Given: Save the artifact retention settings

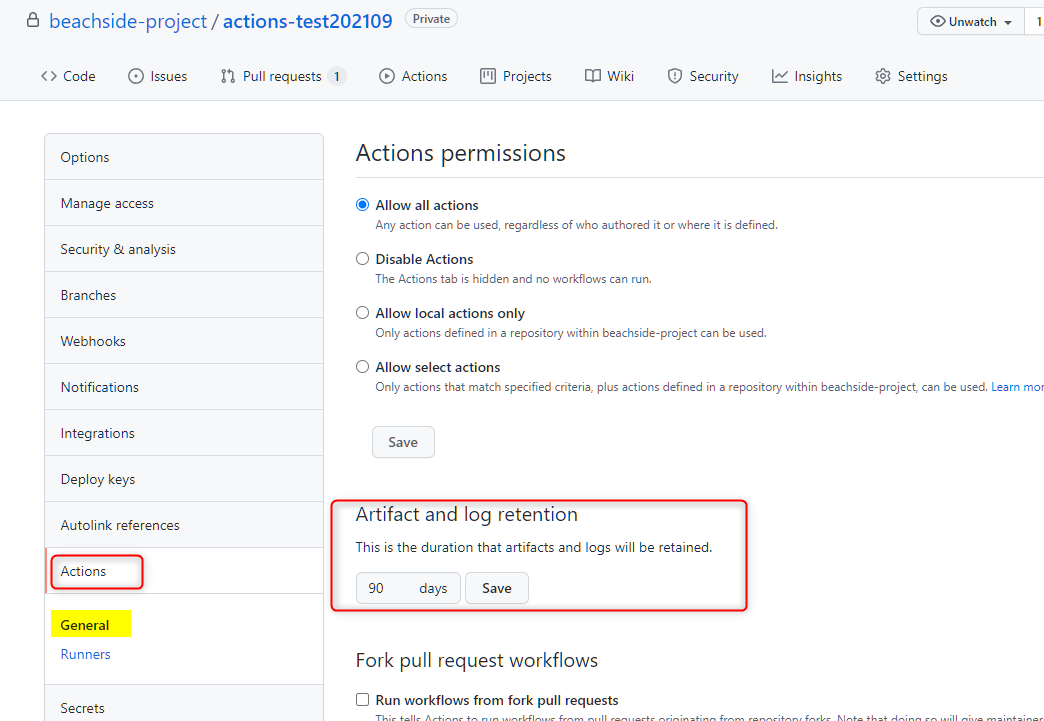Looking at the screenshot, I should point(496,588).
